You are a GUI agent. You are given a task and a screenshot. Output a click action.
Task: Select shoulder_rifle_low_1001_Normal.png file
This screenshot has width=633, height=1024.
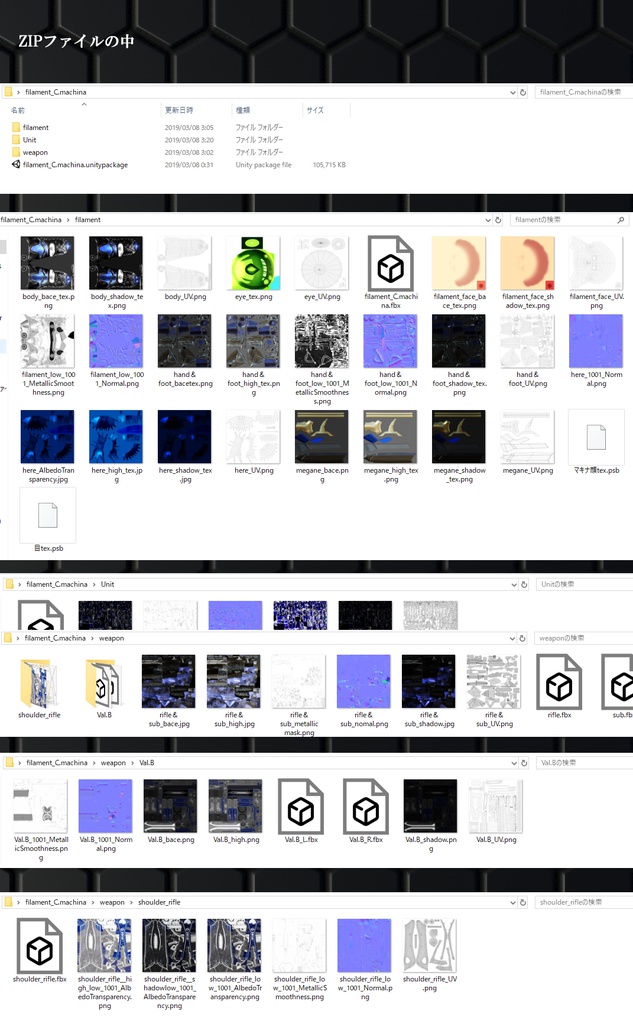coord(365,960)
